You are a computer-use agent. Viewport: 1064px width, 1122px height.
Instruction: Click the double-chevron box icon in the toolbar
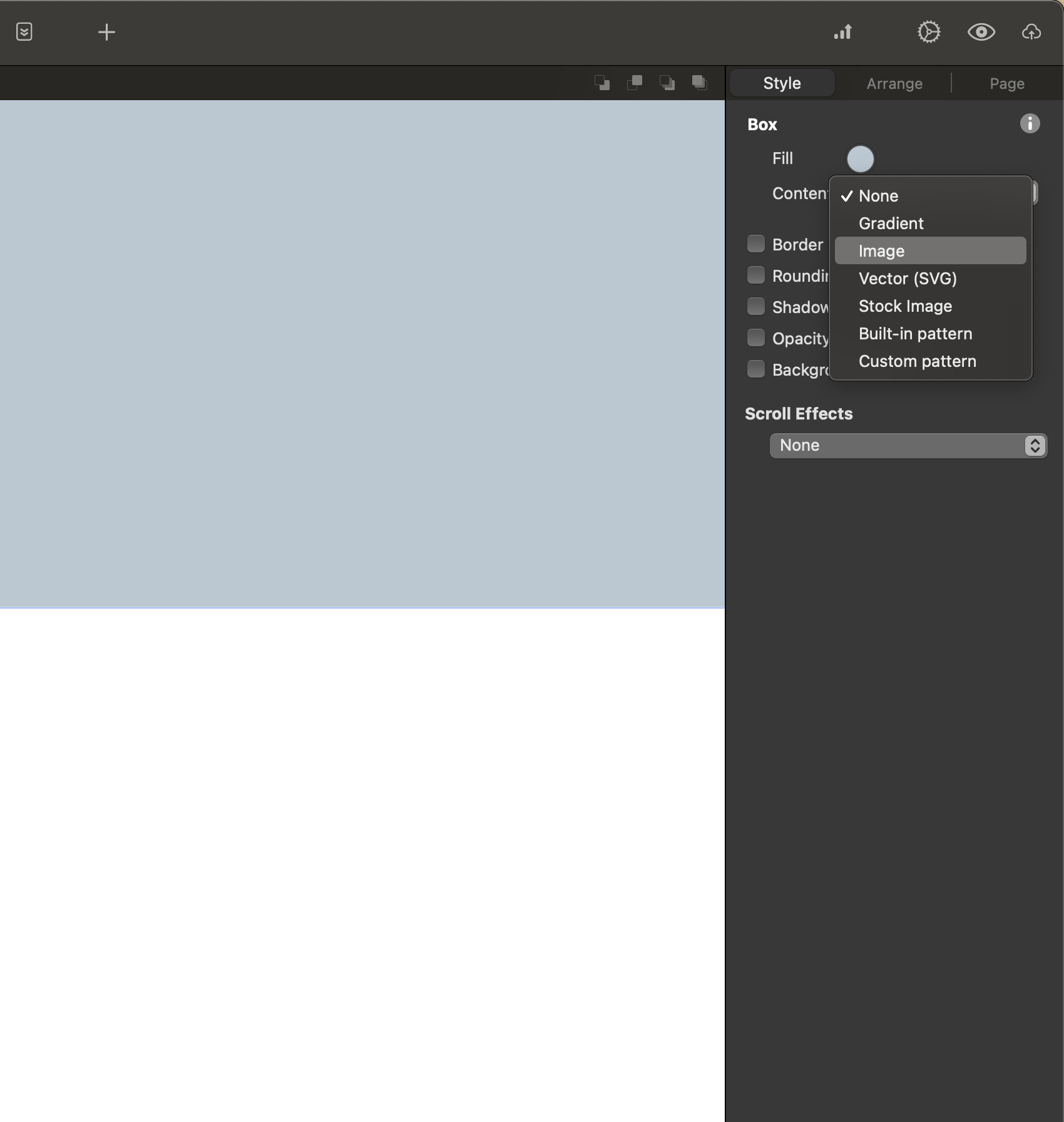click(24, 32)
